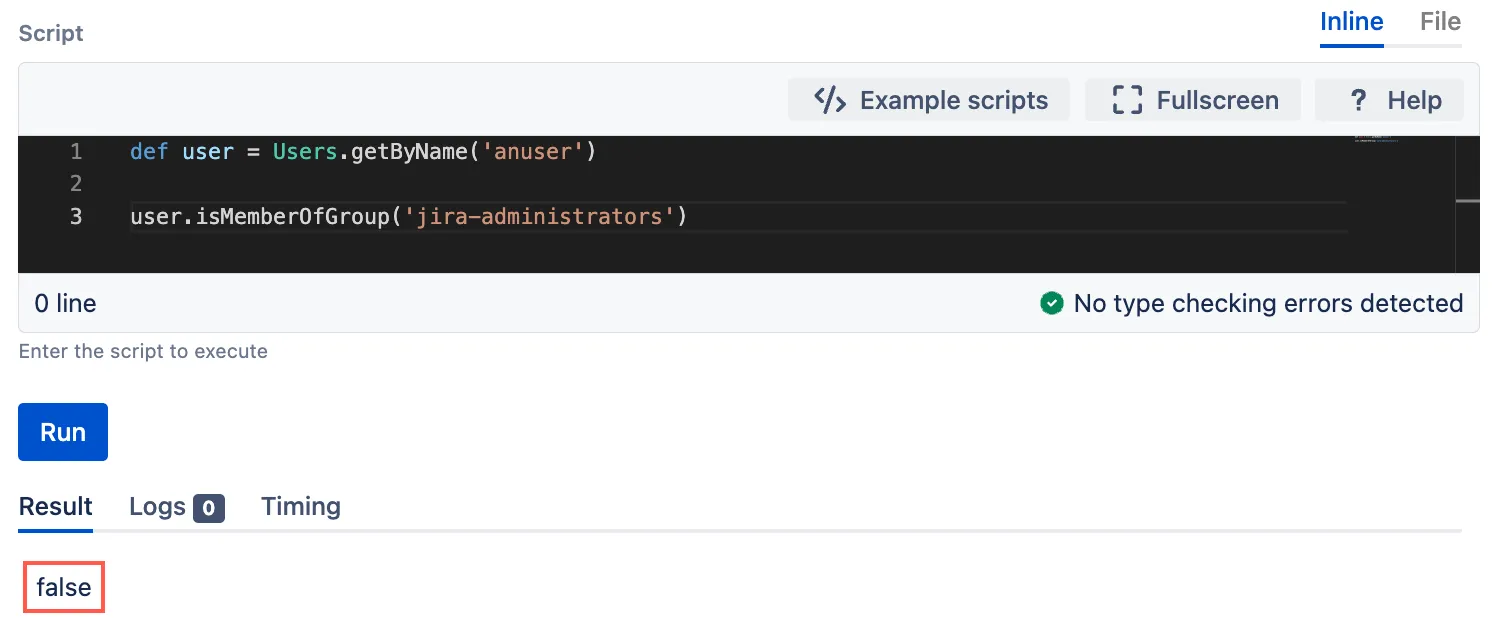The image size is (1492, 622).
Task: Switch to the File script tab
Action: [x=1441, y=22]
